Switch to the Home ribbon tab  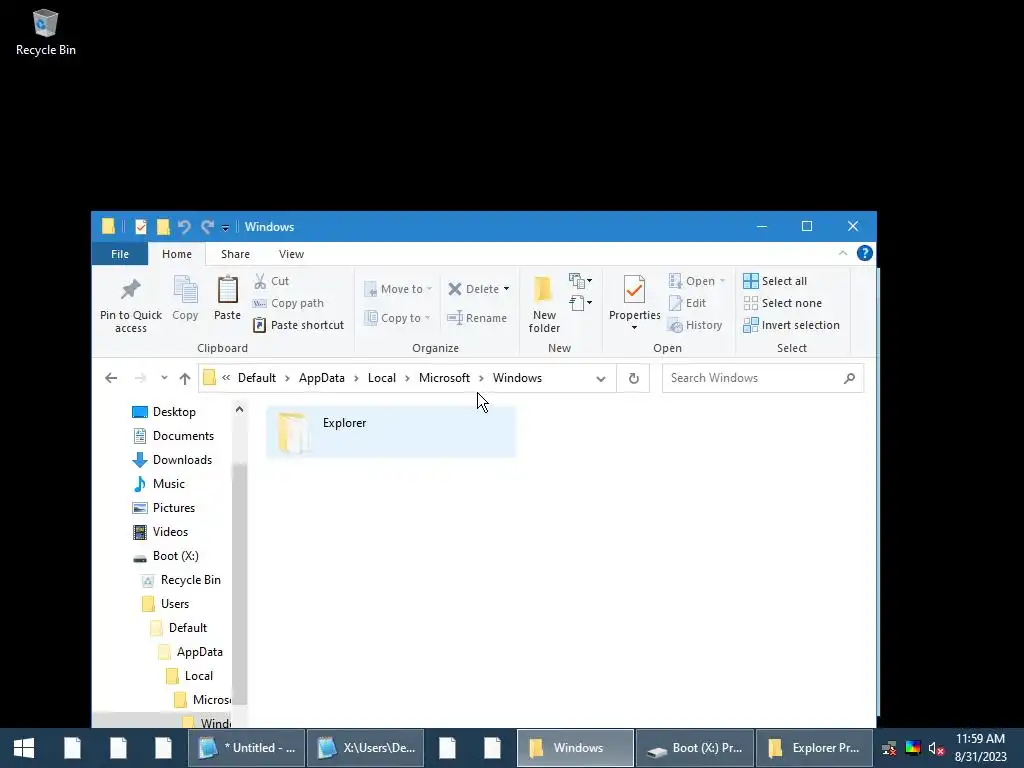click(x=177, y=254)
